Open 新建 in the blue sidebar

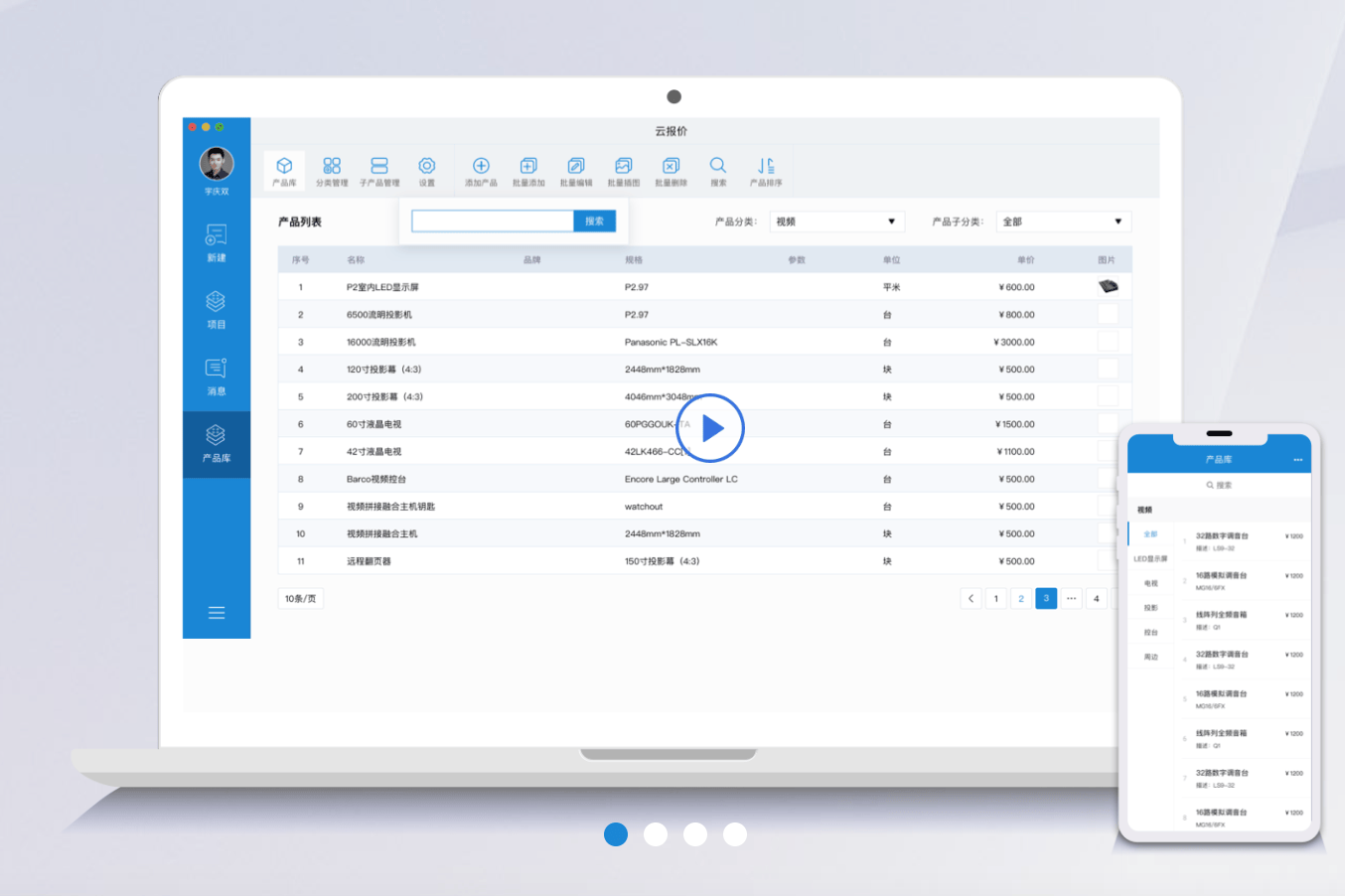pos(217,243)
